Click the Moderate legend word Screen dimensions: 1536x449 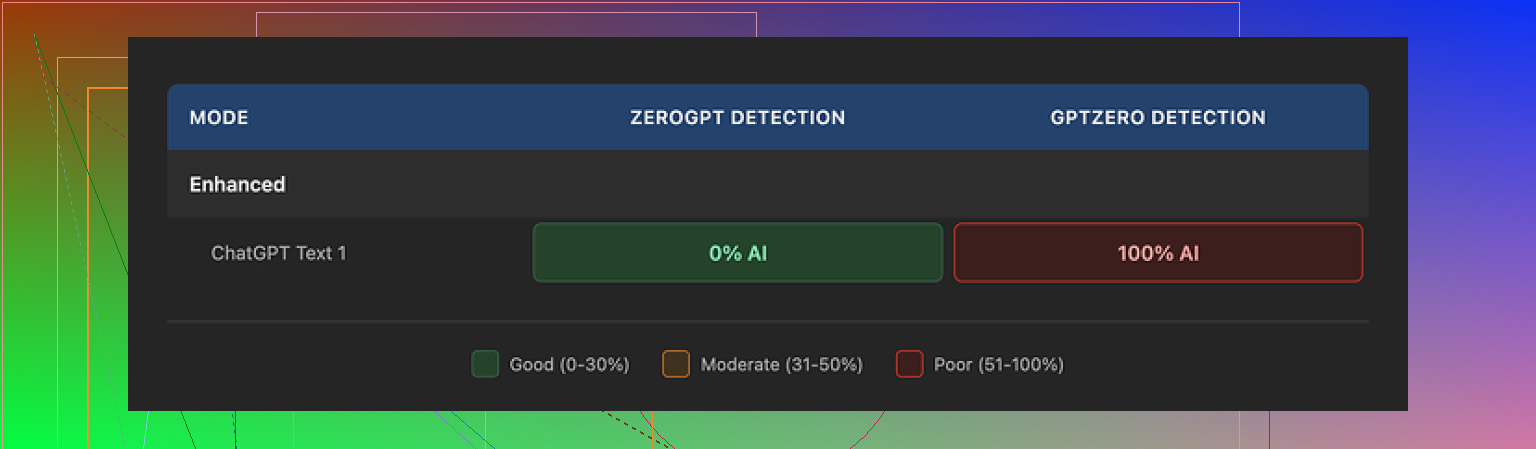[x=740, y=365]
